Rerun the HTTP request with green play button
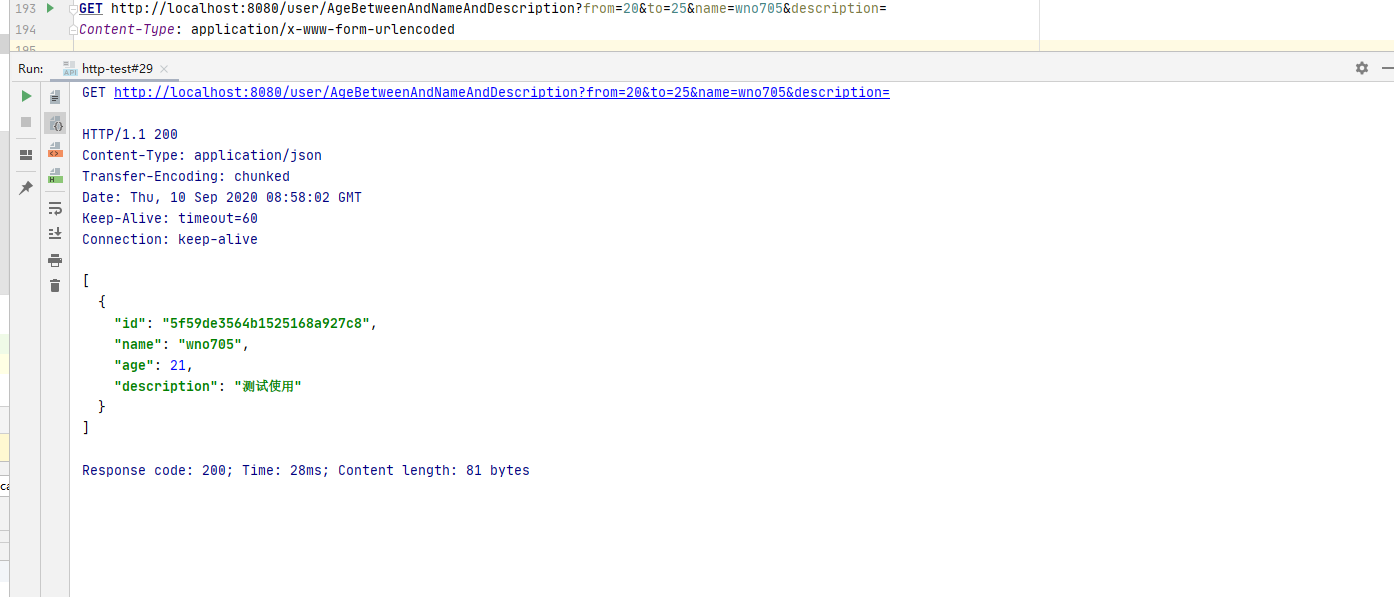The height and width of the screenshot is (597, 1394). pyautogui.click(x=26, y=96)
